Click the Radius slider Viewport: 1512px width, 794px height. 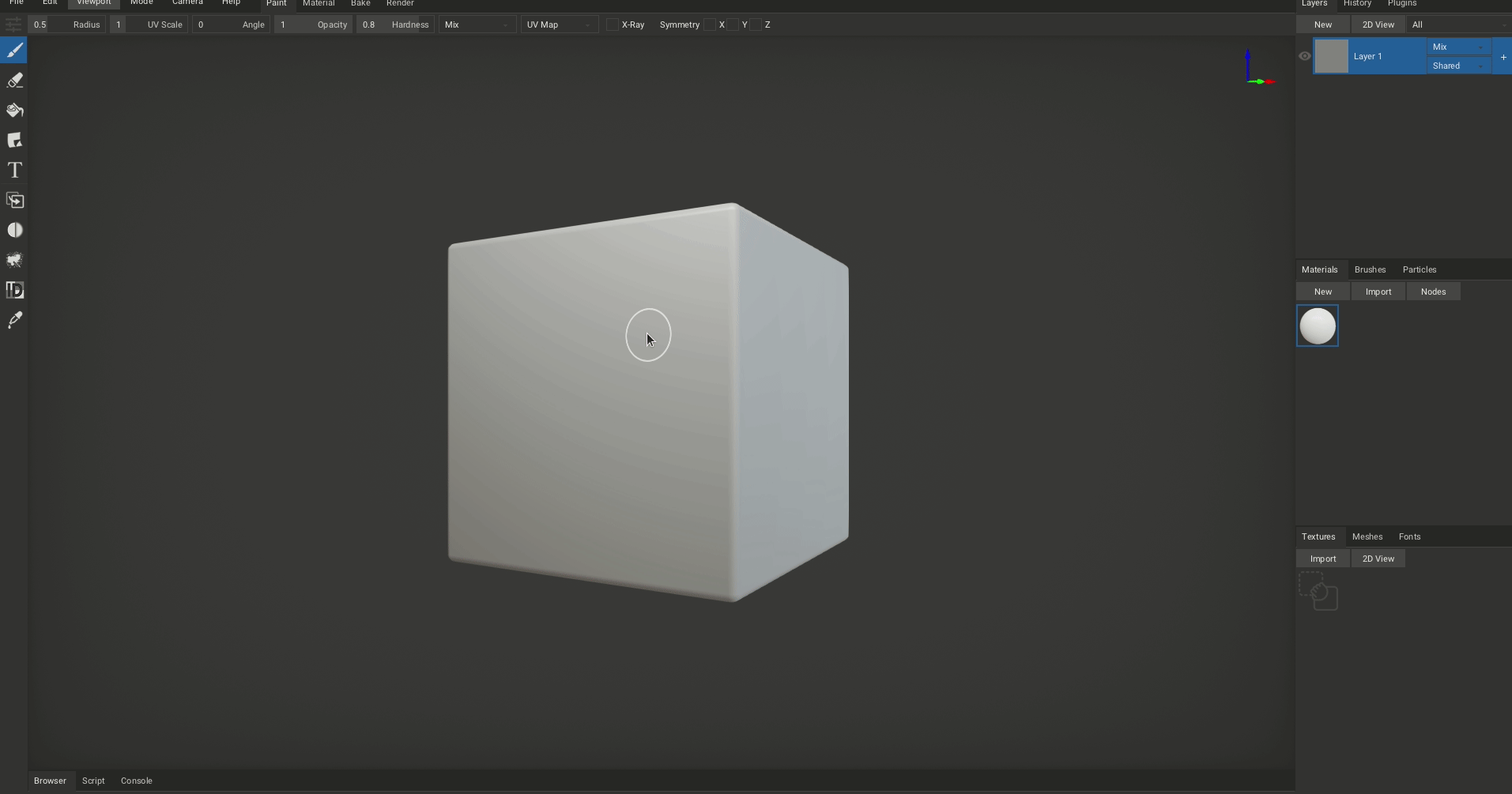(67, 24)
